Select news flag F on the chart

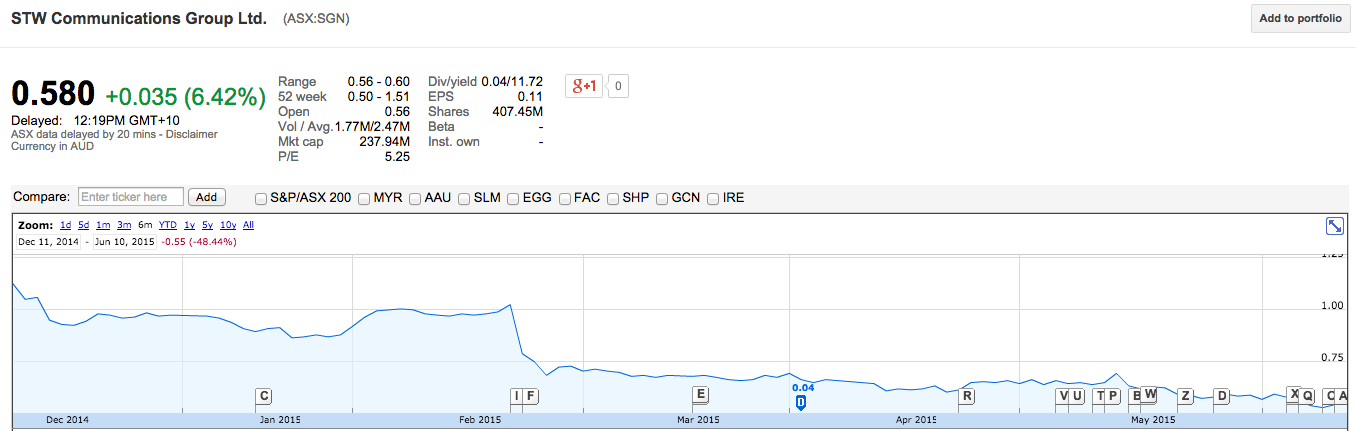coord(531,396)
